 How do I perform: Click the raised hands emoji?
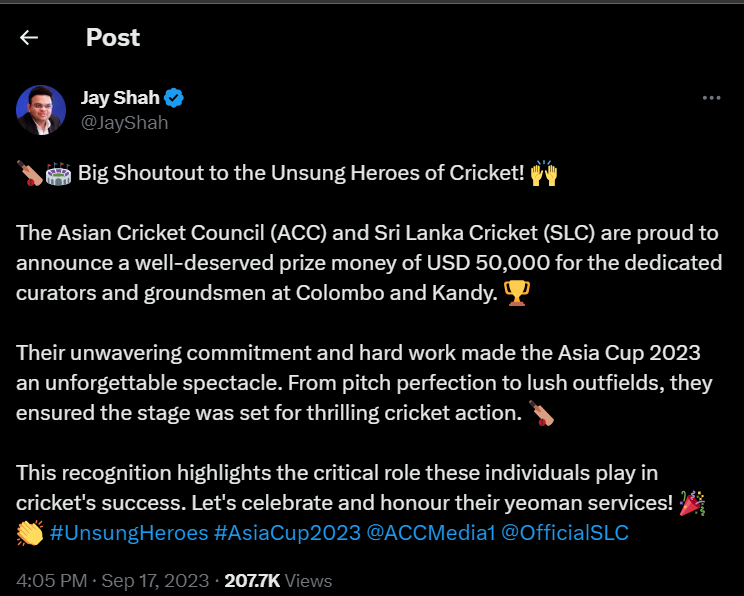coord(544,173)
